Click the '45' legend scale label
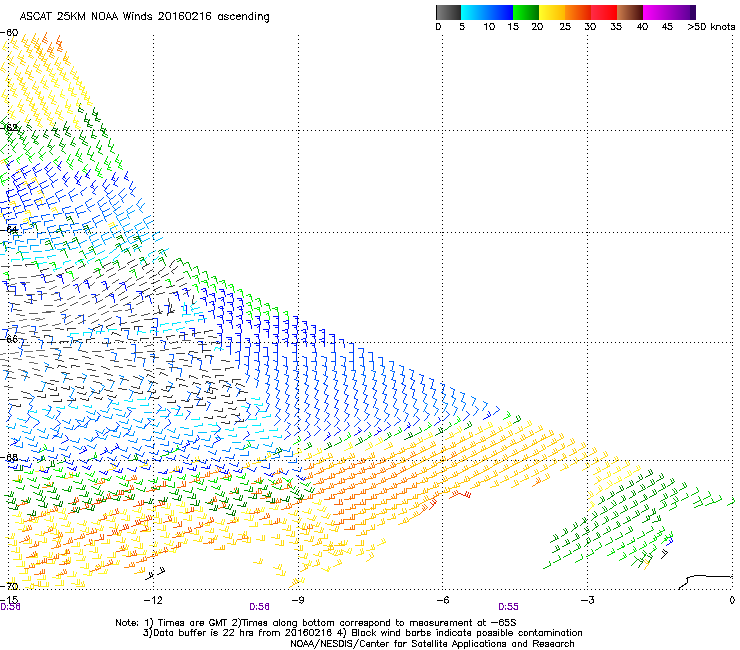This screenshot has height=650, width=740. pos(667,27)
